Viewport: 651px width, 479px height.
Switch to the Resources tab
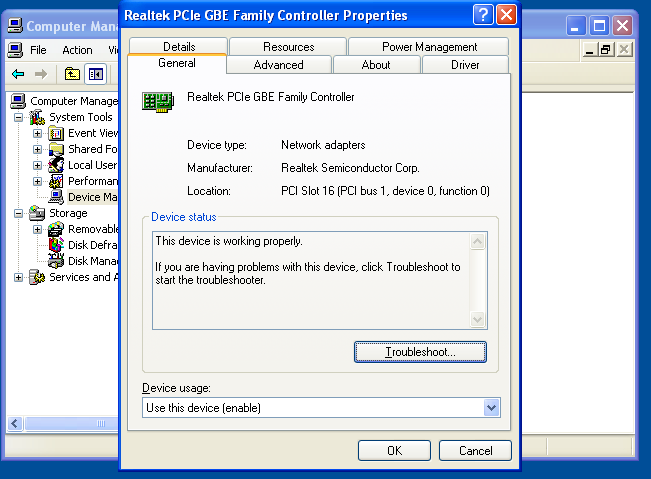coord(289,46)
